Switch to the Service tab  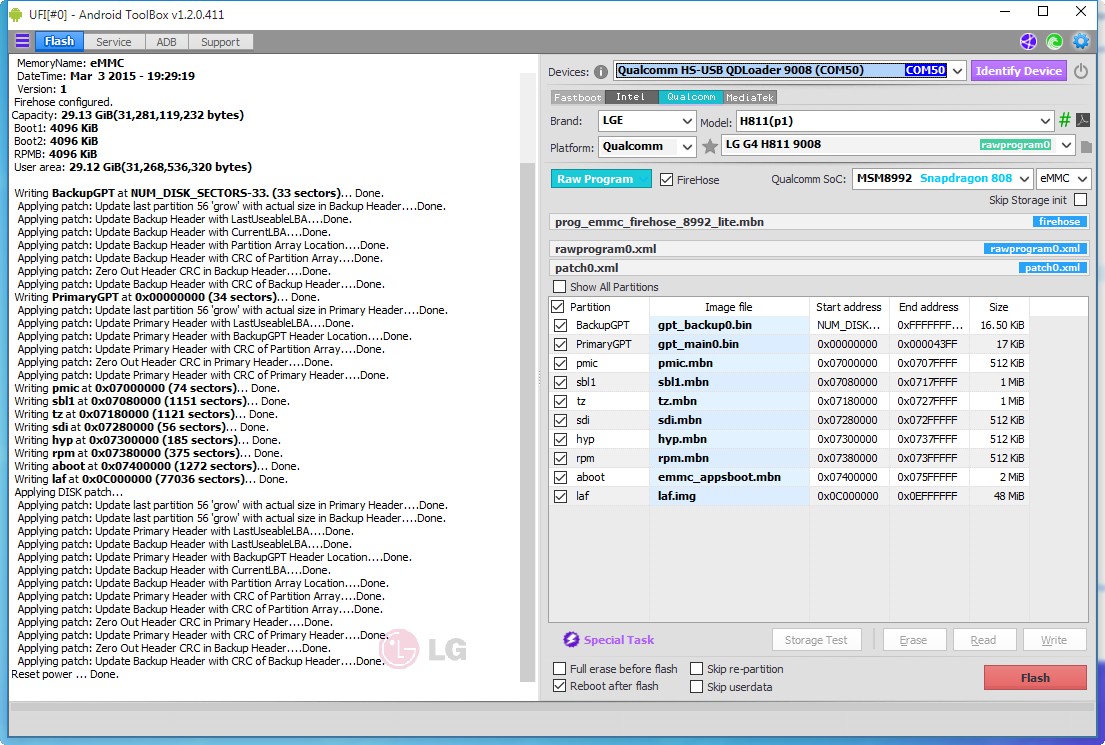tap(113, 42)
